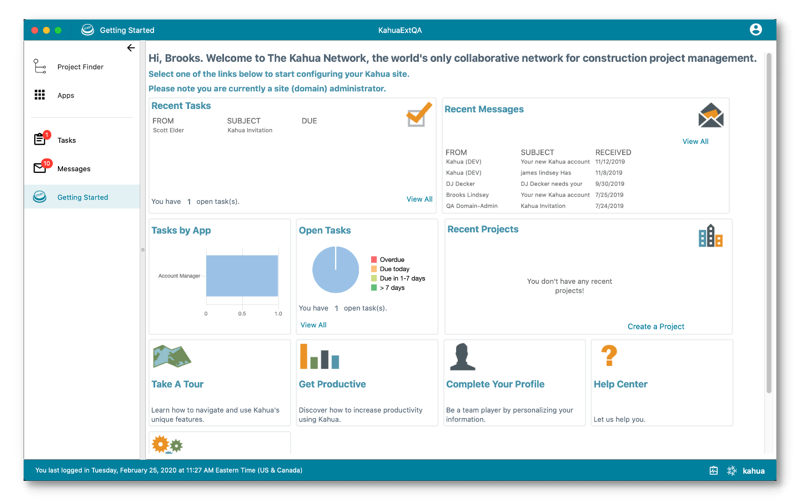This screenshot has height=500, width=800.
Task: Open the Help Center question mark
Action: click(x=609, y=356)
